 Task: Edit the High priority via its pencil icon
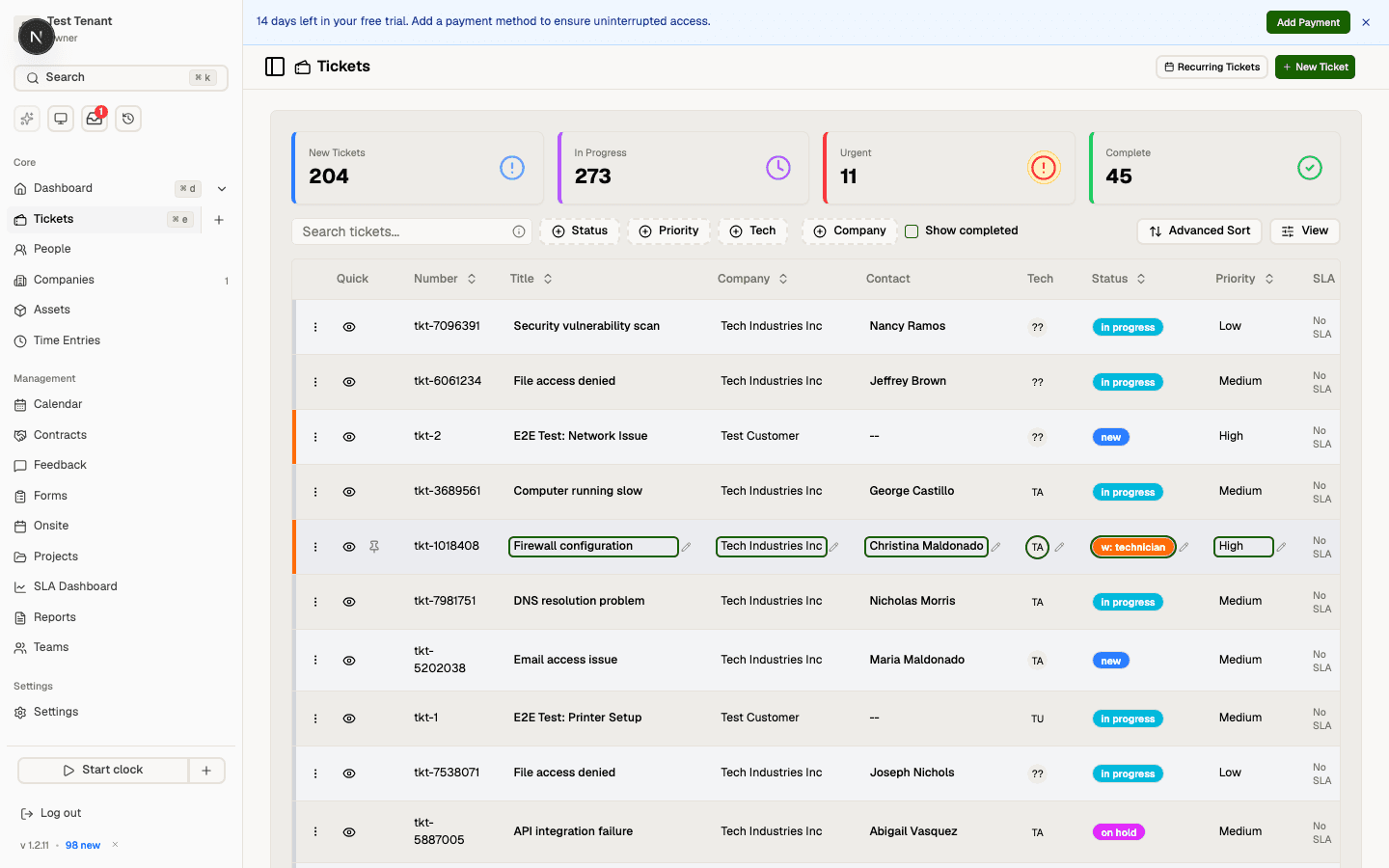click(1280, 547)
